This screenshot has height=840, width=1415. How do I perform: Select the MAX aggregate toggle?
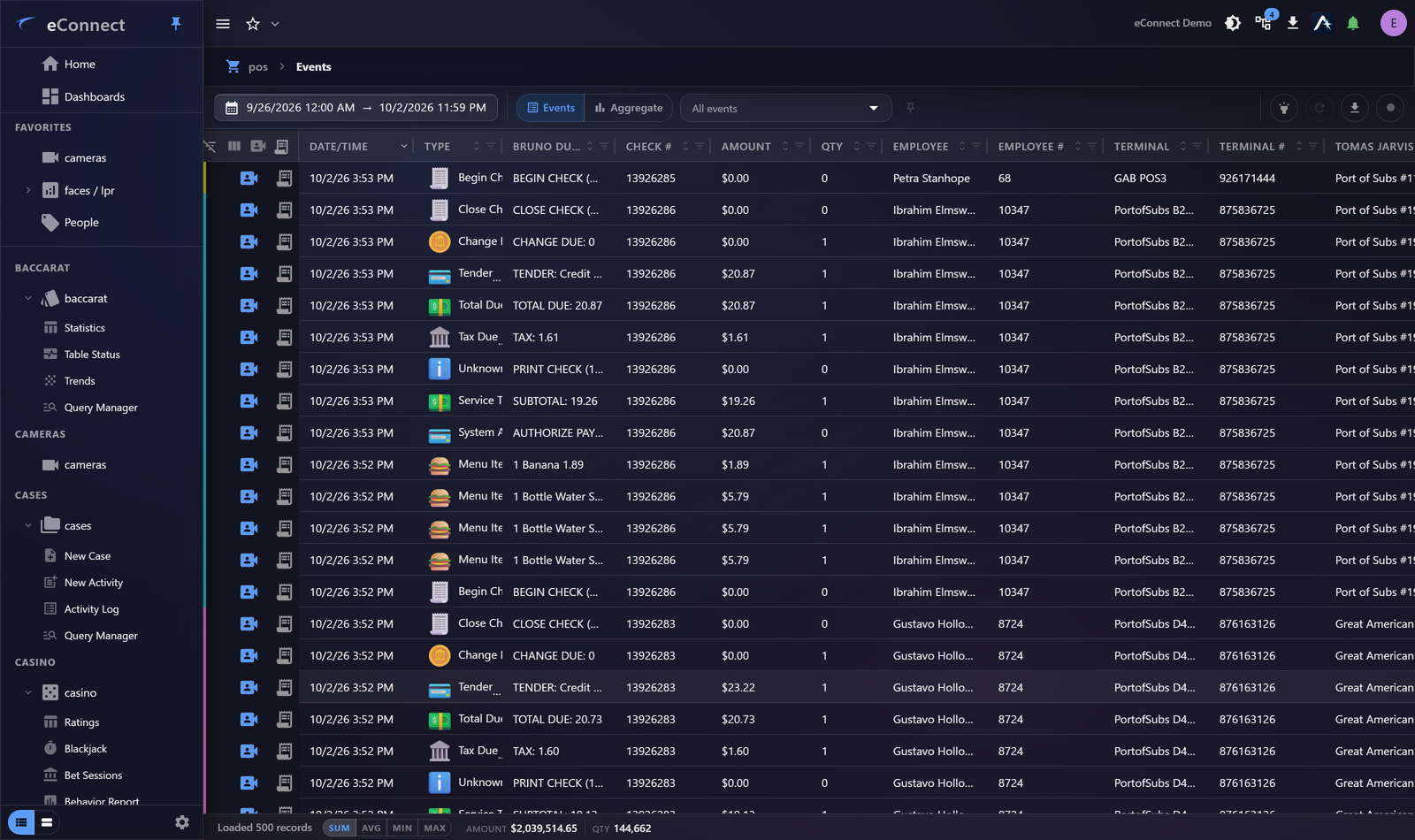coord(435,829)
